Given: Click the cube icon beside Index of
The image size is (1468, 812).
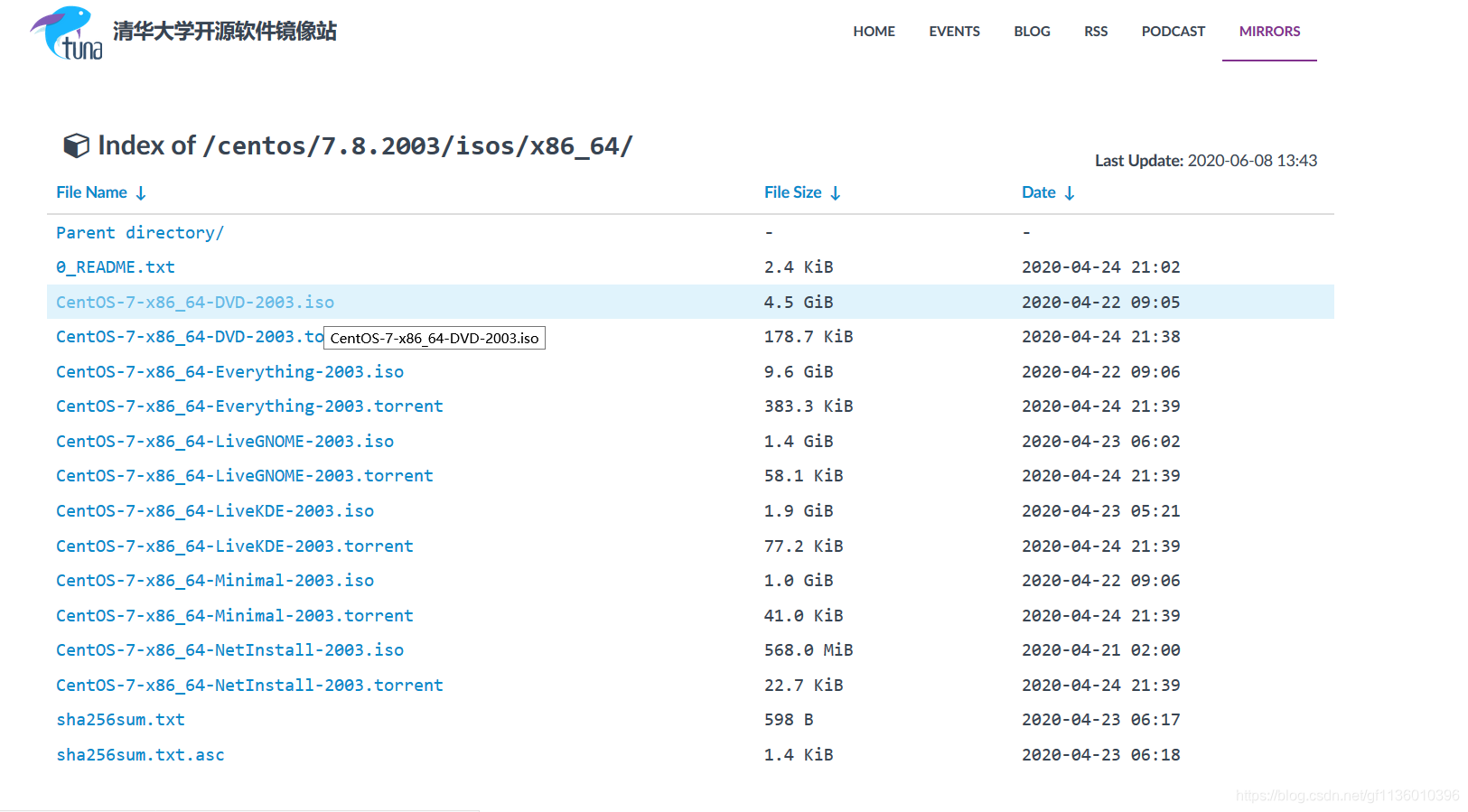Looking at the screenshot, I should [76, 145].
